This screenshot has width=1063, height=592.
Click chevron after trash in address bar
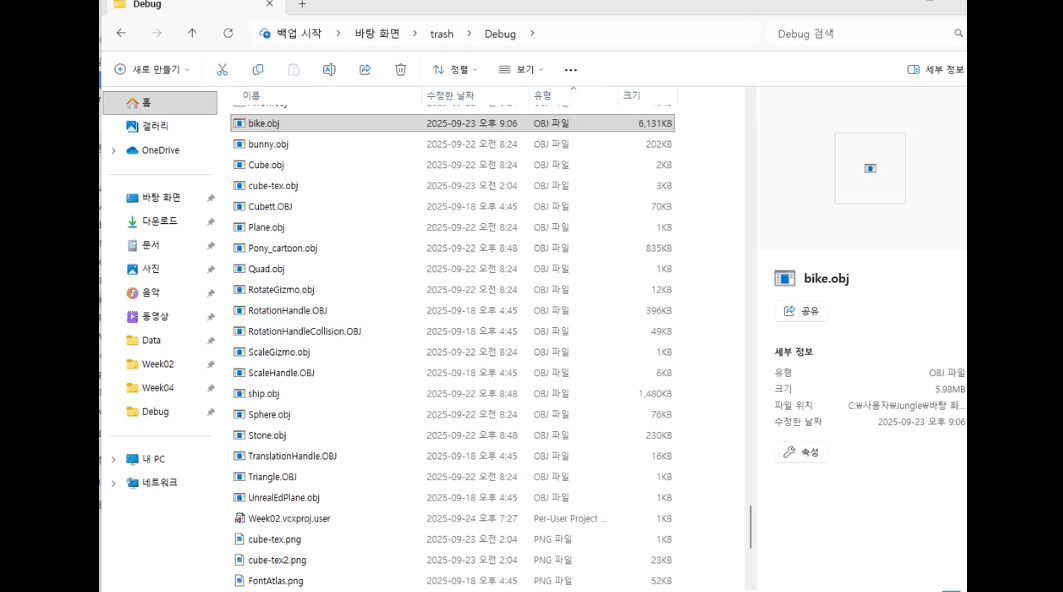click(468, 33)
